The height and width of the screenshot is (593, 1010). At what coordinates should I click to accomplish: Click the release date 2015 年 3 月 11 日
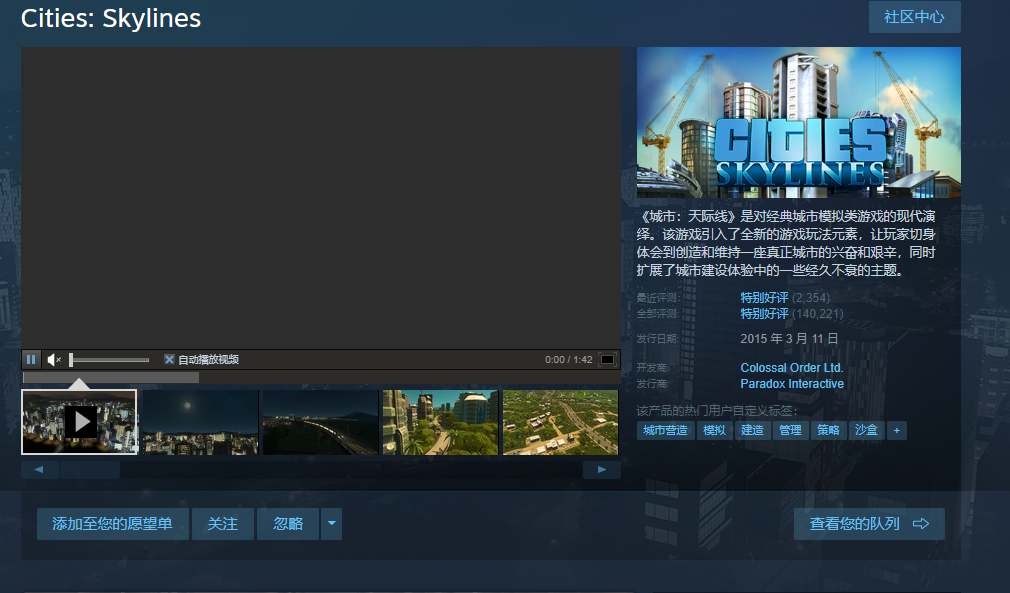click(x=789, y=339)
